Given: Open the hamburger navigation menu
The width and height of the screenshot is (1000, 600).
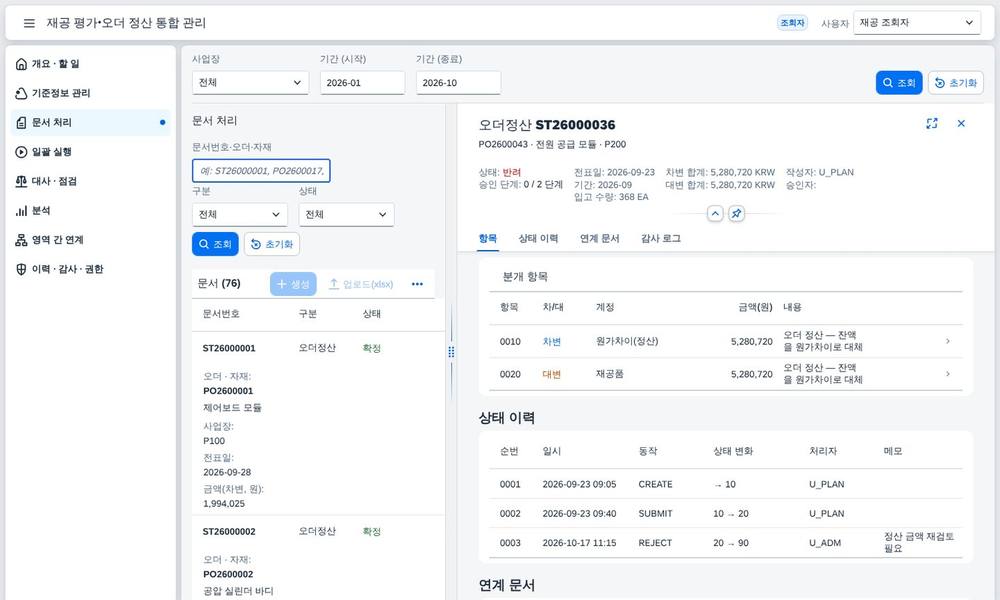Looking at the screenshot, I should (x=29, y=23).
